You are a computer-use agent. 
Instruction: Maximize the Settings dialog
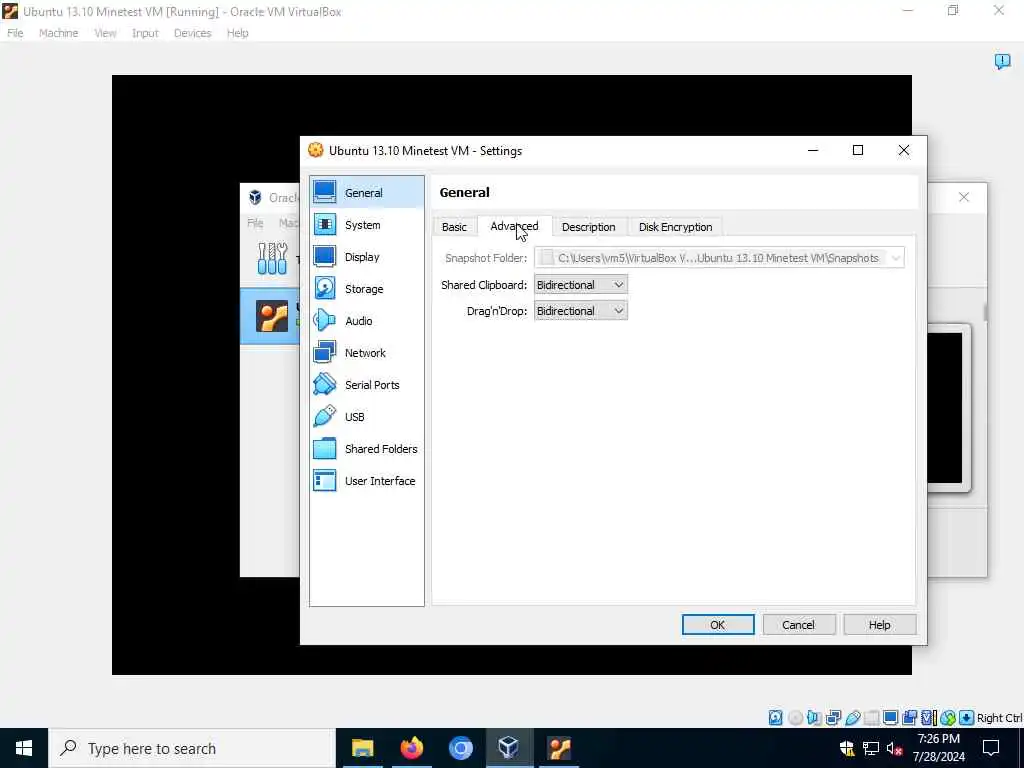(857, 150)
